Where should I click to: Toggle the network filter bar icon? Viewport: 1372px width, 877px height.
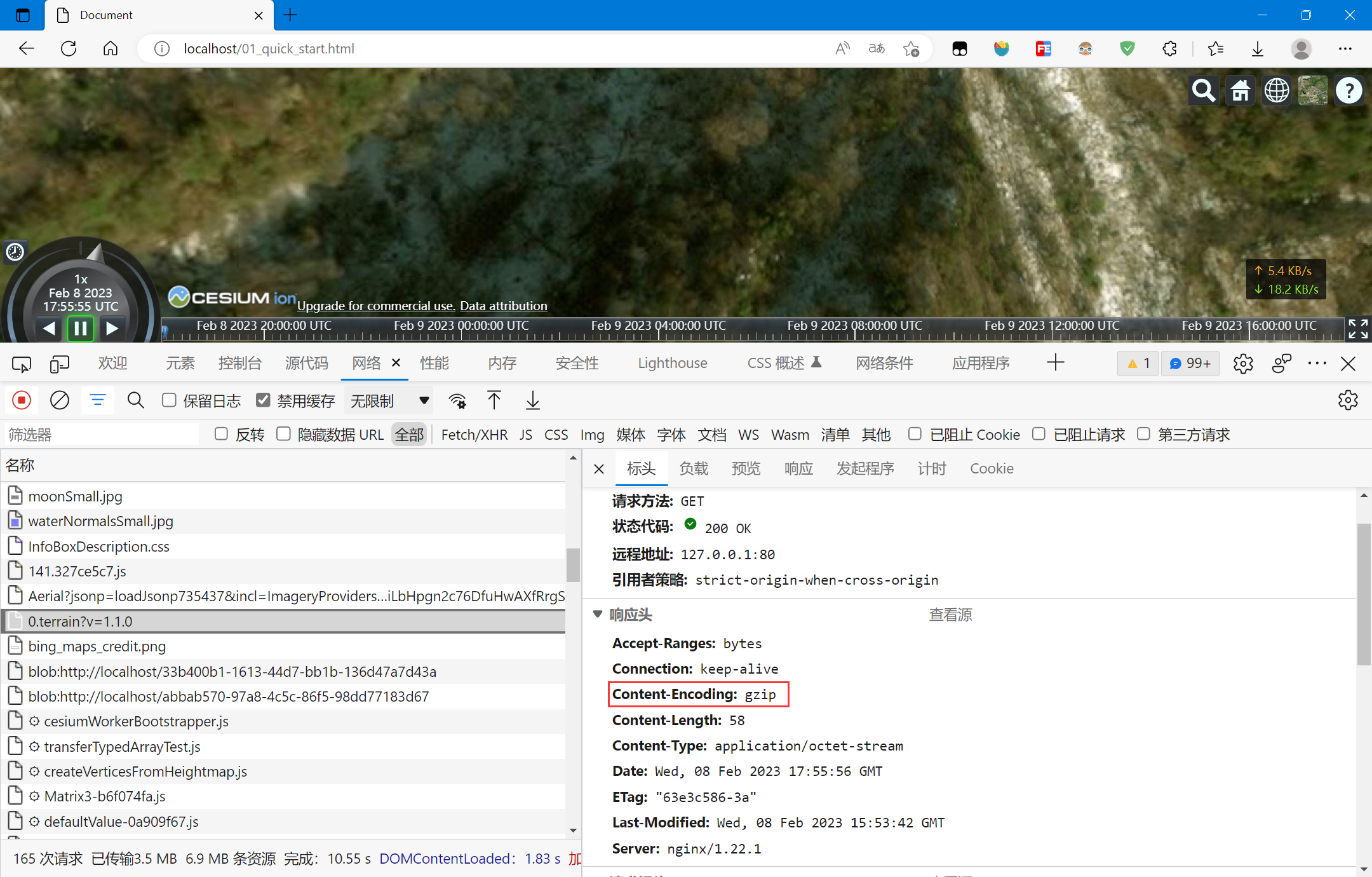98,400
